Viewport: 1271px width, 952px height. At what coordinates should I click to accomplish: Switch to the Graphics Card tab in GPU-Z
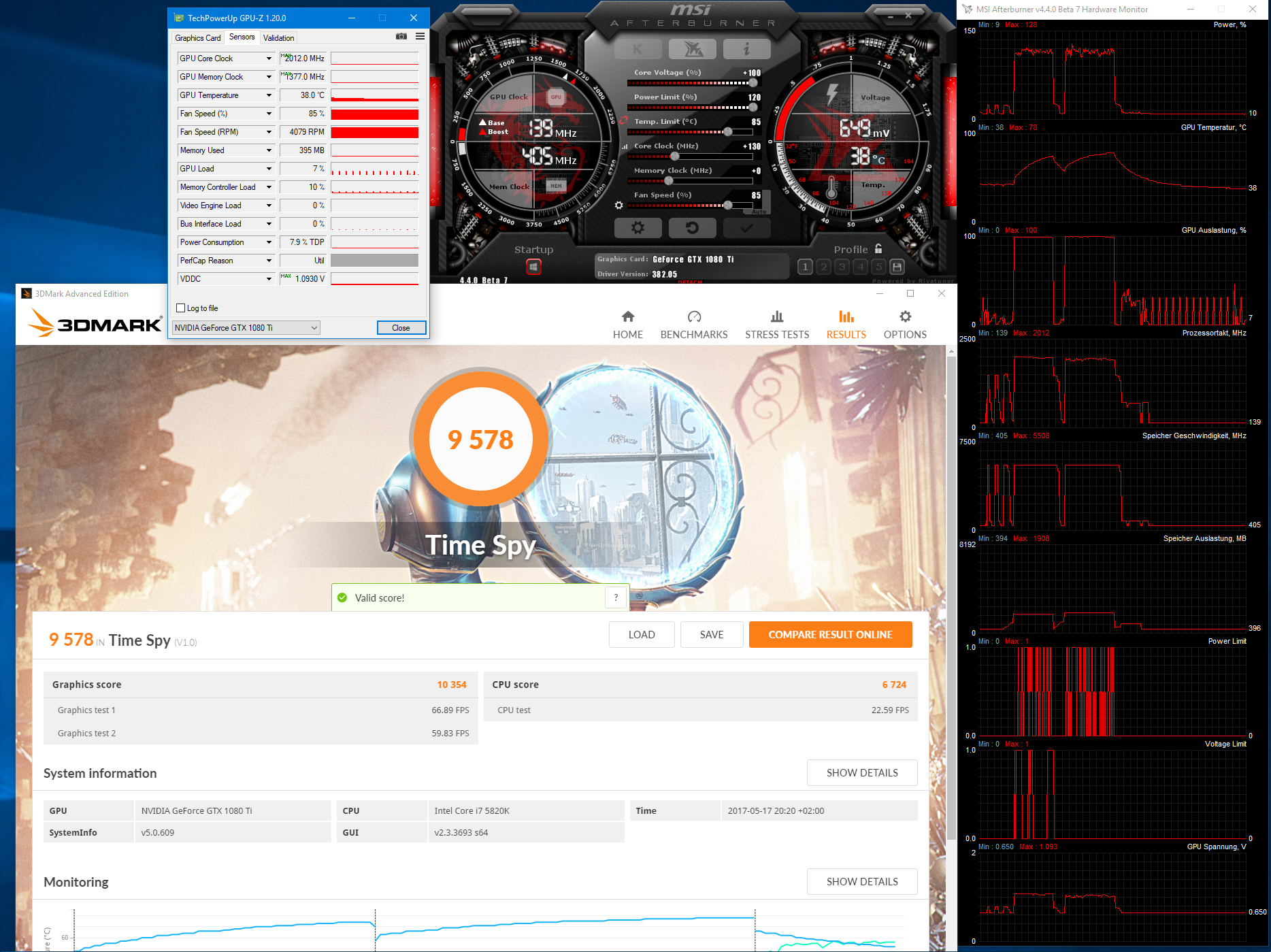click(x=197, y=38)
